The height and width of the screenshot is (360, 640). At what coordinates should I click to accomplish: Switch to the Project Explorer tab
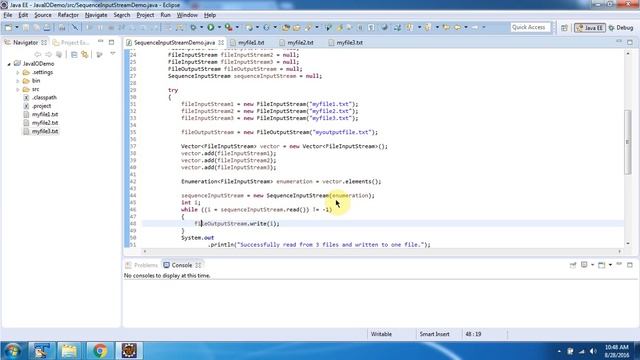[x=71, y=42]
